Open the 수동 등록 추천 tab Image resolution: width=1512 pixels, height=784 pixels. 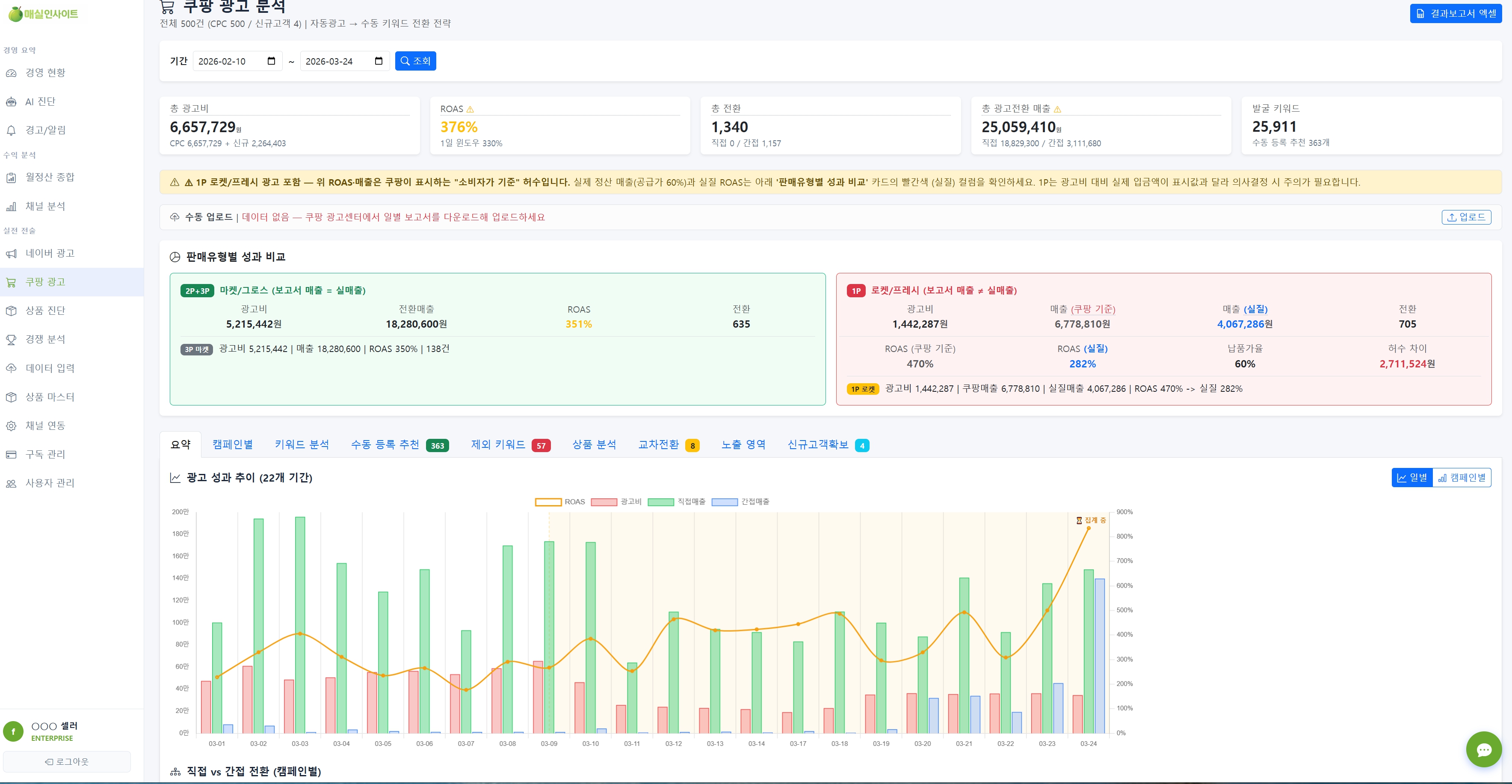coord(400,445)
